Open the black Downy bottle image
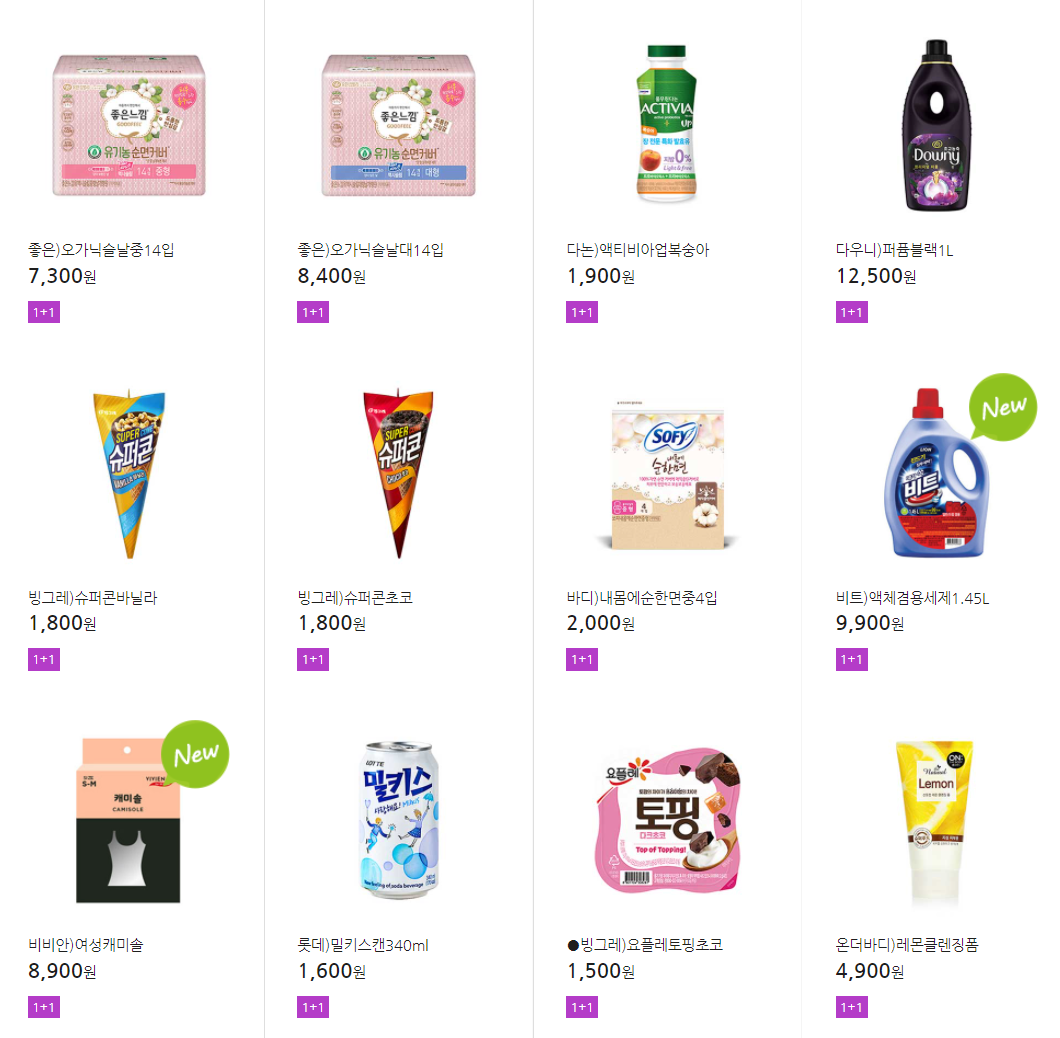The height and width of the screenshot is (1038, 1060). coord(936,125)
